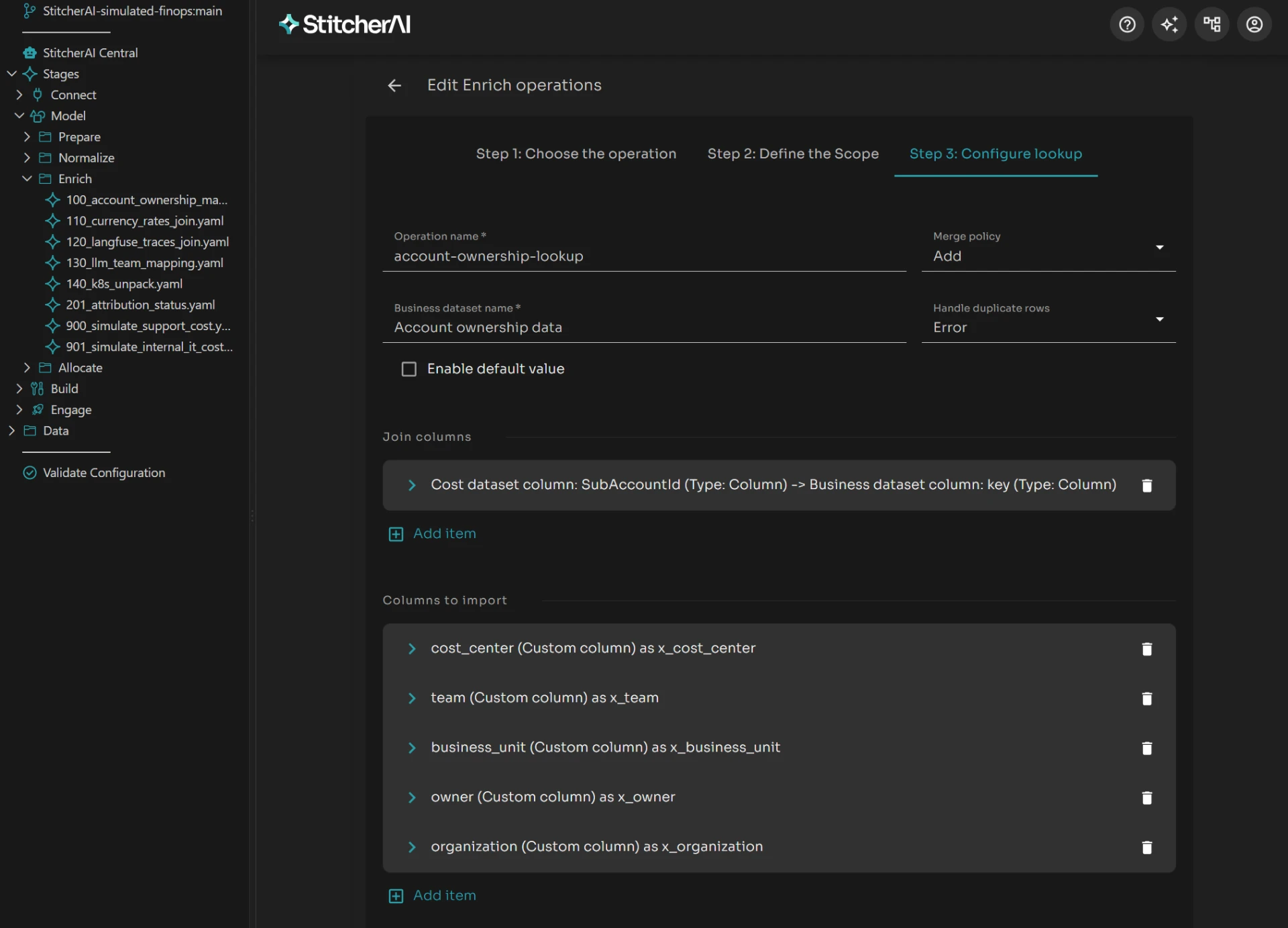Image resolution: width=1288 pixels, height=928 pixels.
Task: Click the Connect plug icon
Action: point(38,95)
